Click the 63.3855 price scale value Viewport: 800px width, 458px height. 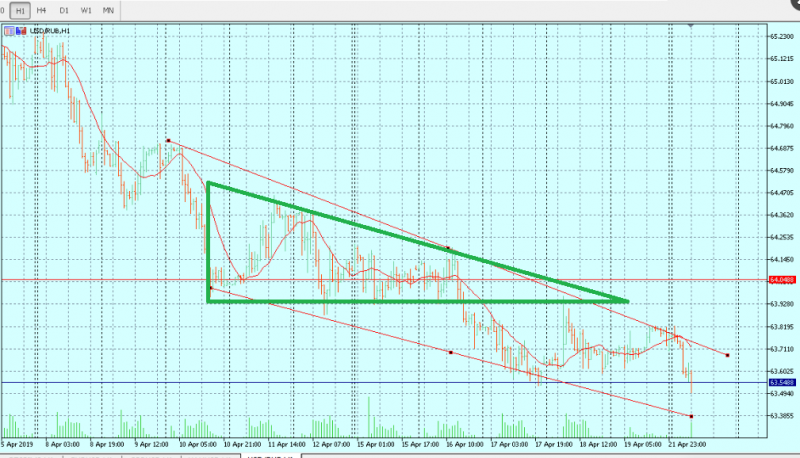click(x=782, y=416)
